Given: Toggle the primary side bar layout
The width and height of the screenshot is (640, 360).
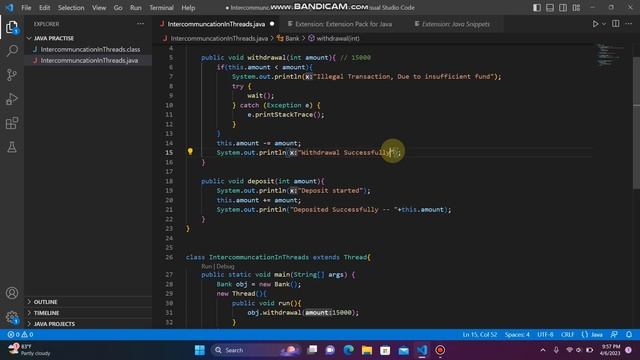Looking at the screenshot, I should click(537, 8).
